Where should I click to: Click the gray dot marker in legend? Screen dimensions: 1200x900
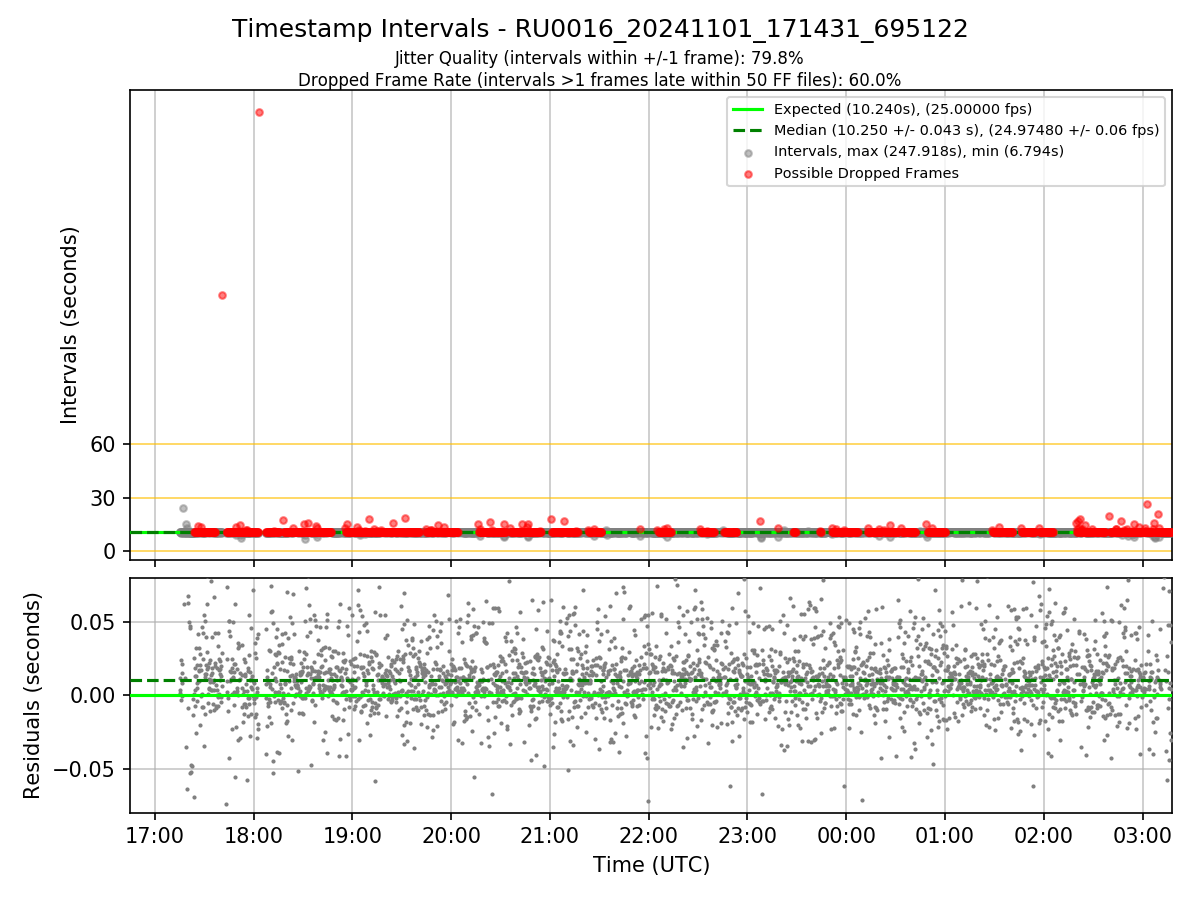(x=749, y=152)
